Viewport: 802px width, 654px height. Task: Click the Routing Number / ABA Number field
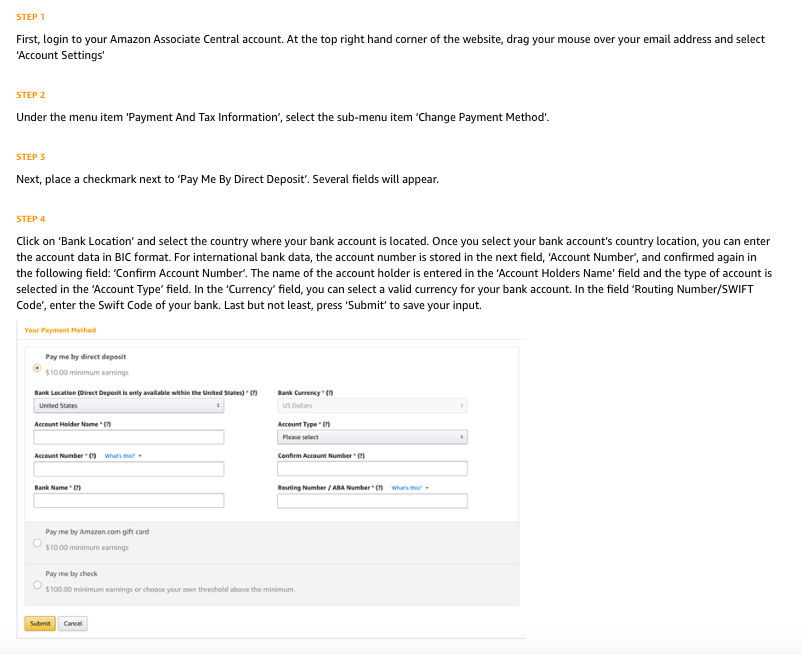click(372, 500)
